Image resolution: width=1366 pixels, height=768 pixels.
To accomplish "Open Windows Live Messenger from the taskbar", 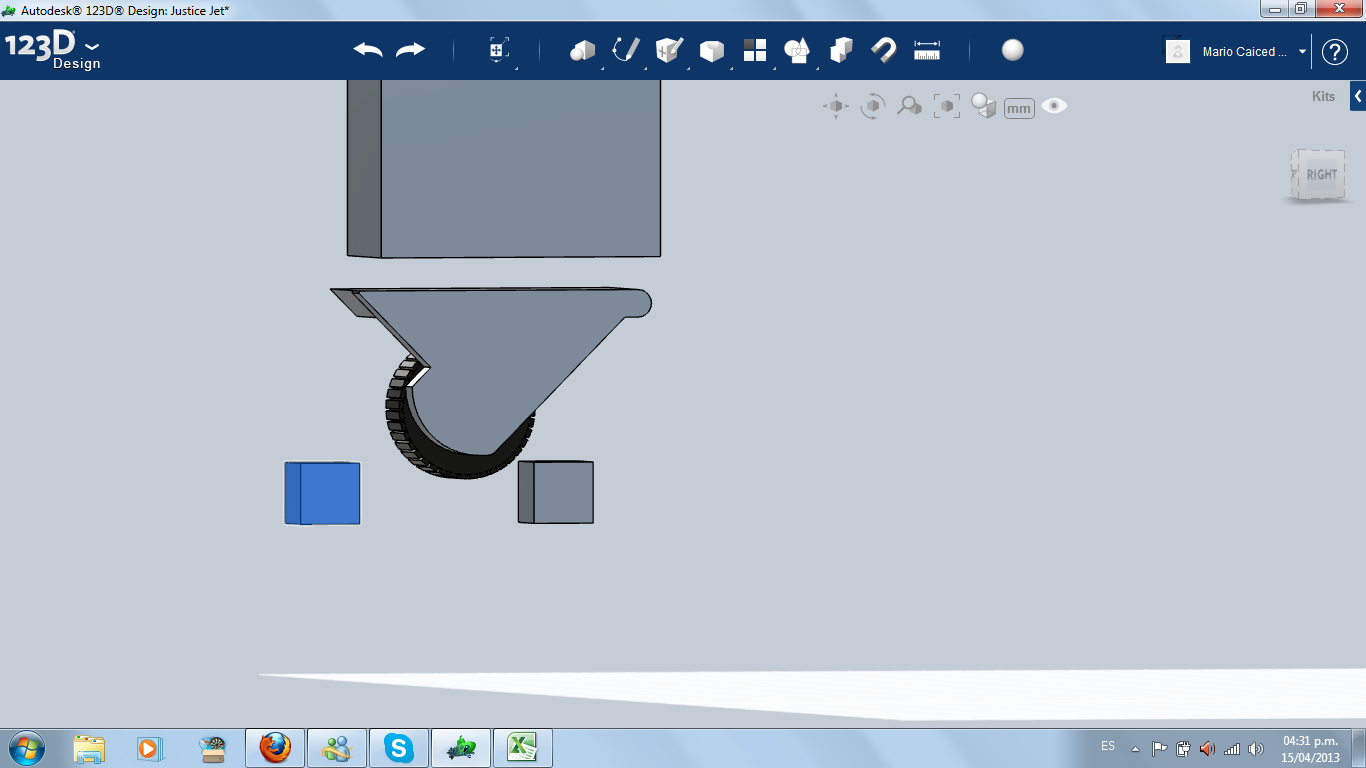I will pos(337,748).
